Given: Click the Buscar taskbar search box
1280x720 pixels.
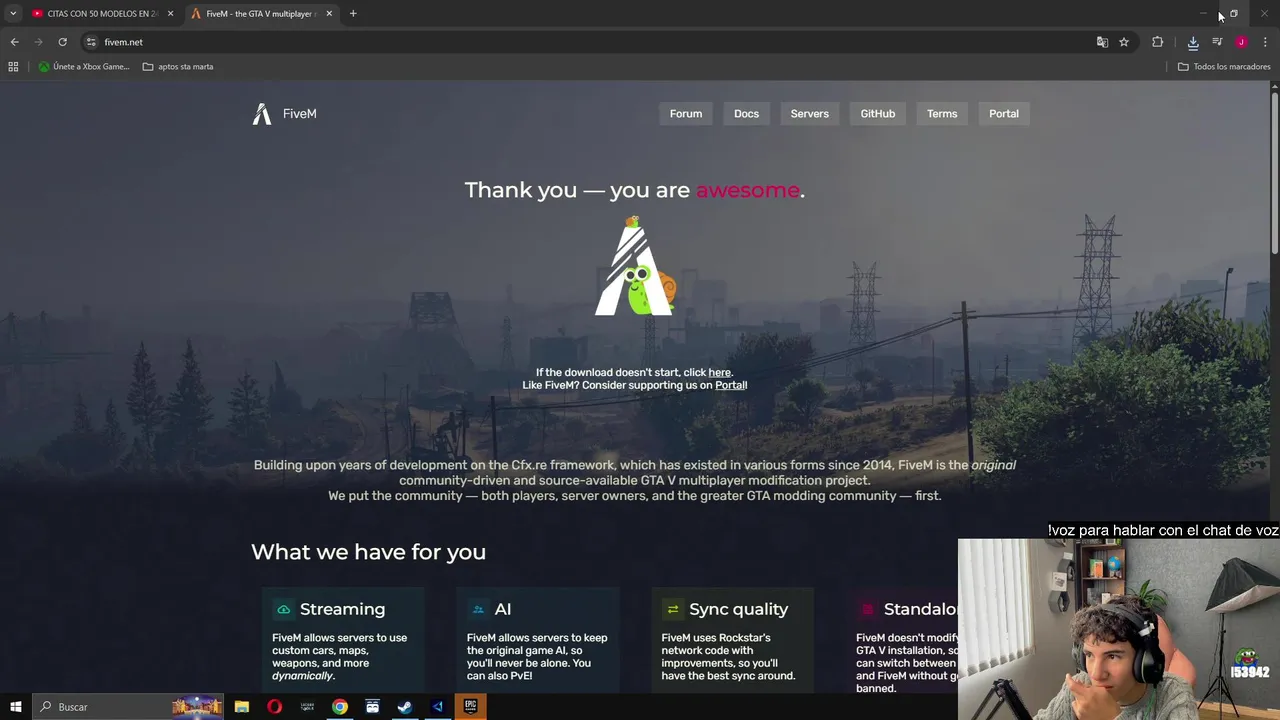Looking at the screenshot, I should click(128, 707).
